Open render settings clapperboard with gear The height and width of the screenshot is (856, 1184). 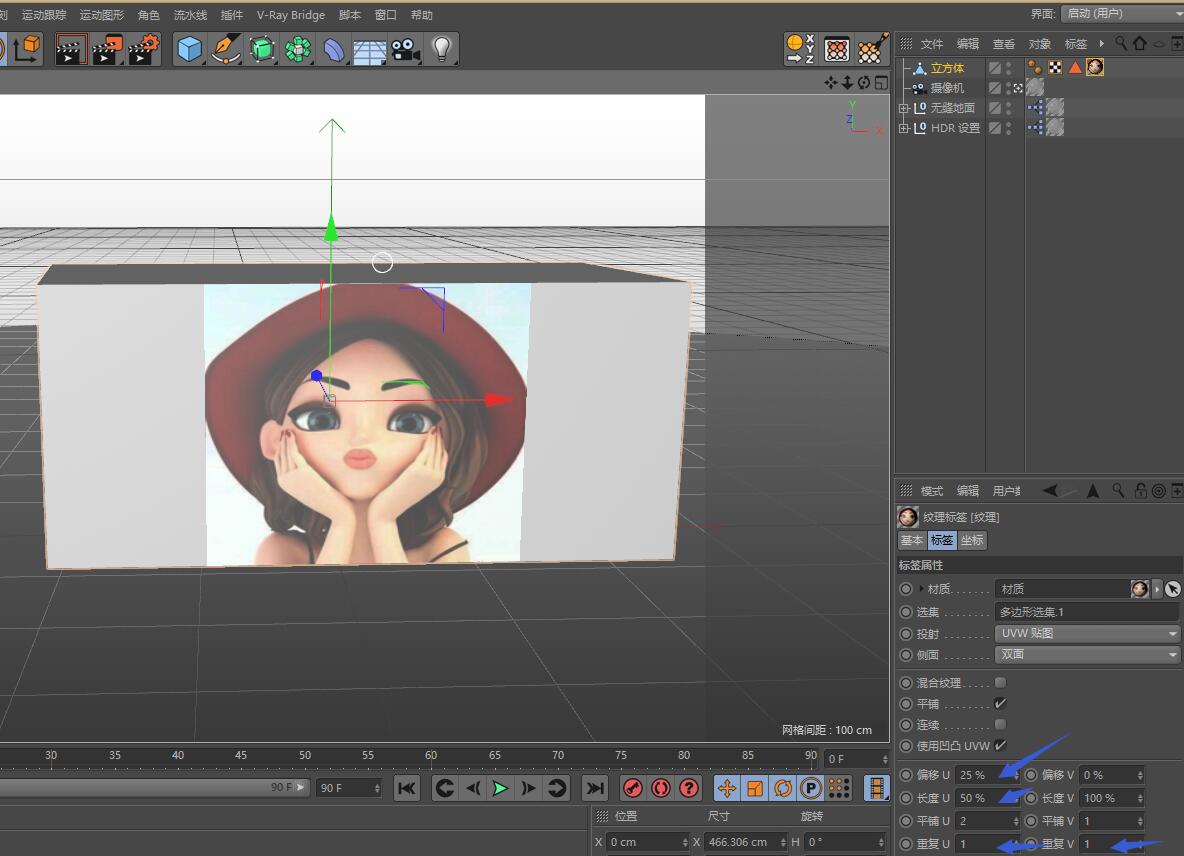pos(144,49)
